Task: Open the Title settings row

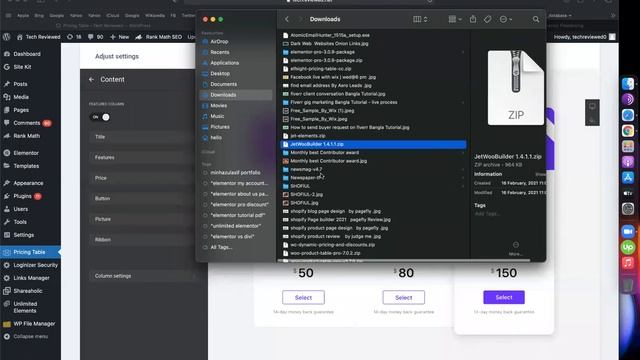Action: pos(143,137)
